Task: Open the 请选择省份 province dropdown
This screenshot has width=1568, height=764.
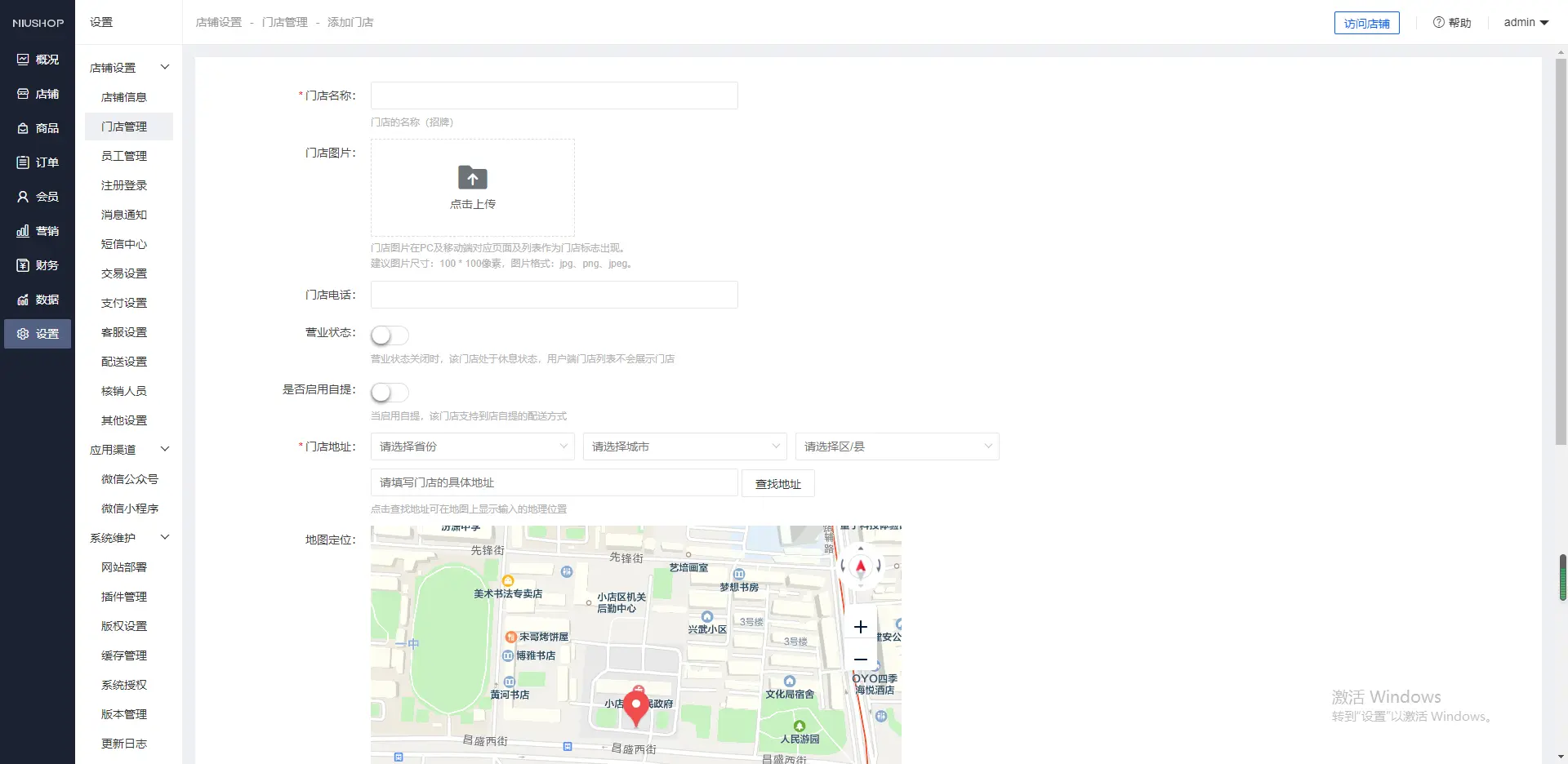Action: tap(472, 446)
